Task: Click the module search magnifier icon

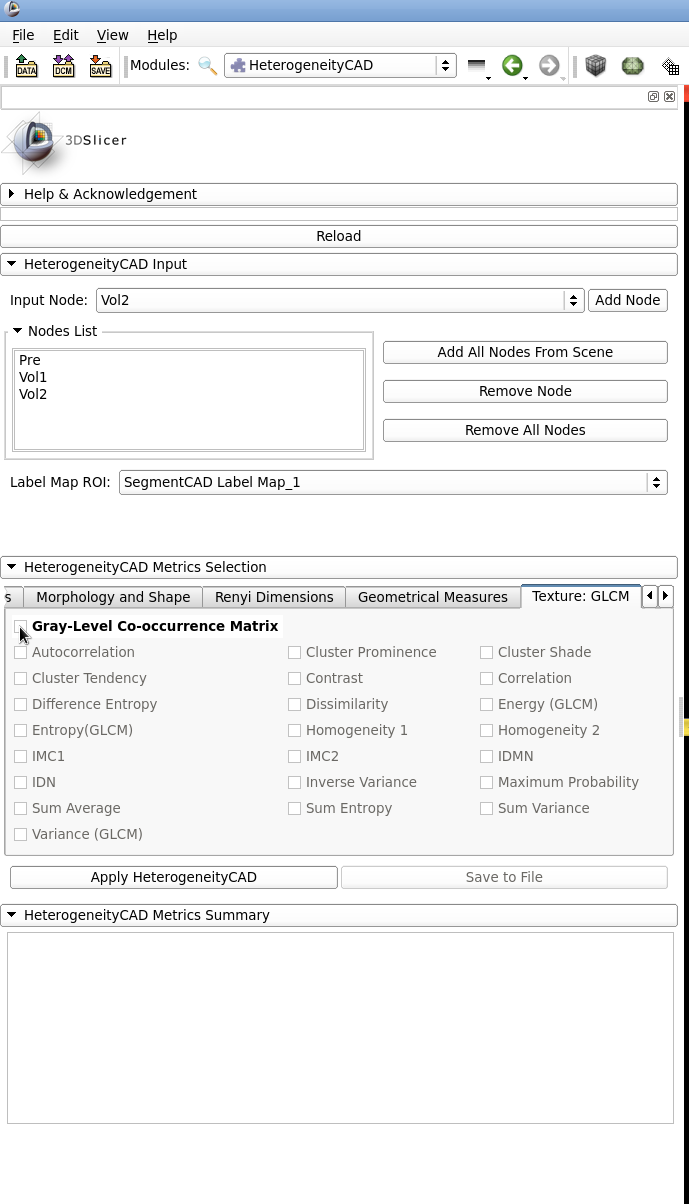Action: tap(207, 66)
